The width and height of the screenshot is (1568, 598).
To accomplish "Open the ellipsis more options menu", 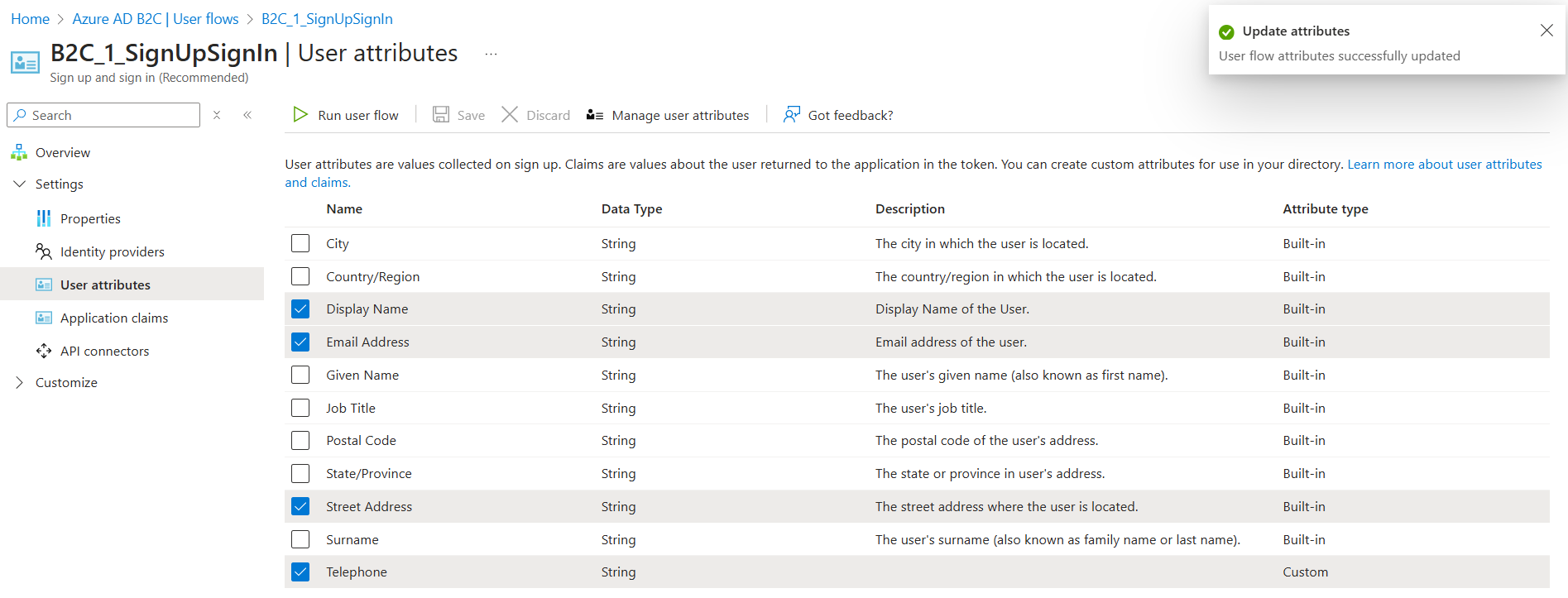I will (491, 54).
